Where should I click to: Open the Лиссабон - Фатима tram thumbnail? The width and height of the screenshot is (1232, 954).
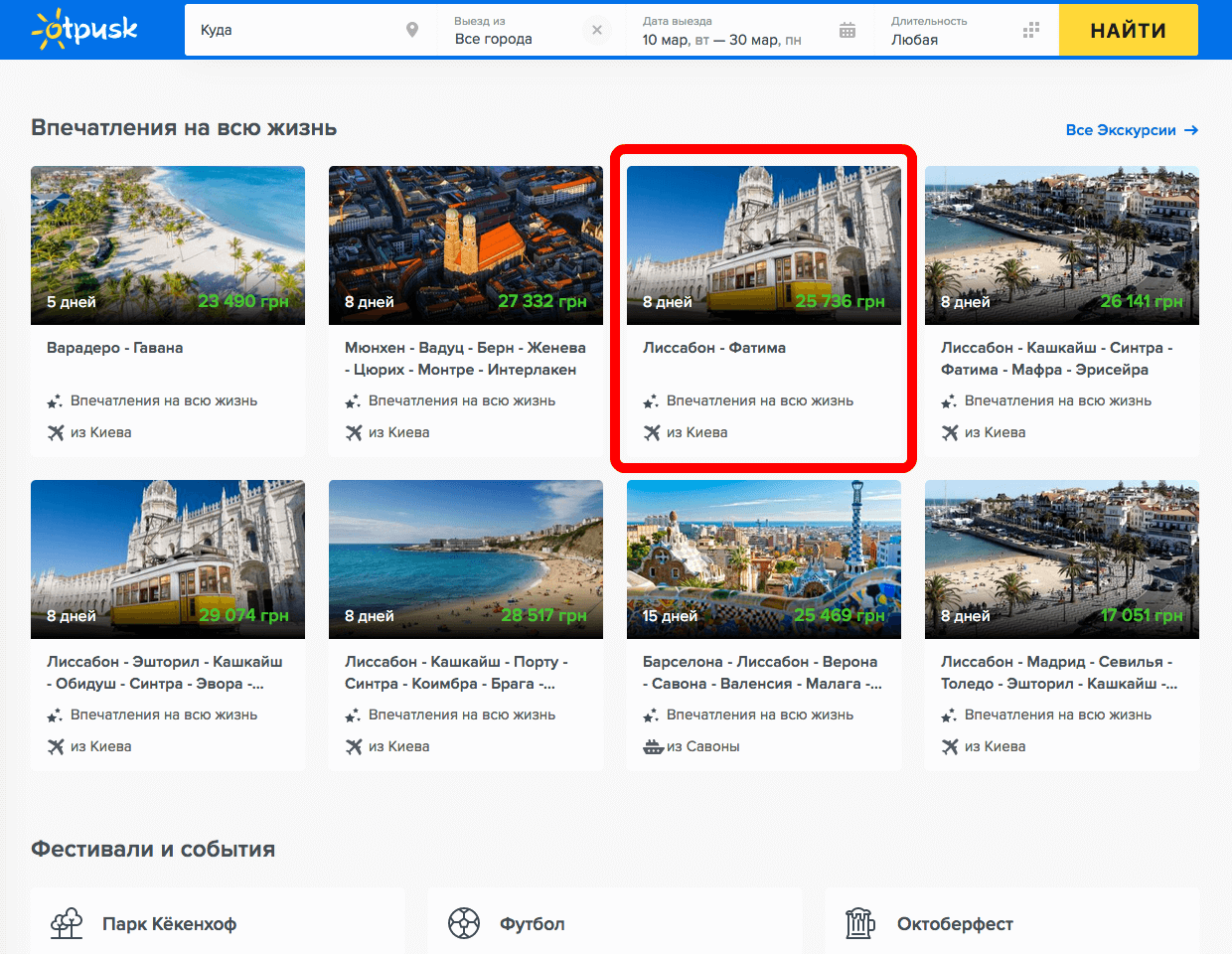764,245
